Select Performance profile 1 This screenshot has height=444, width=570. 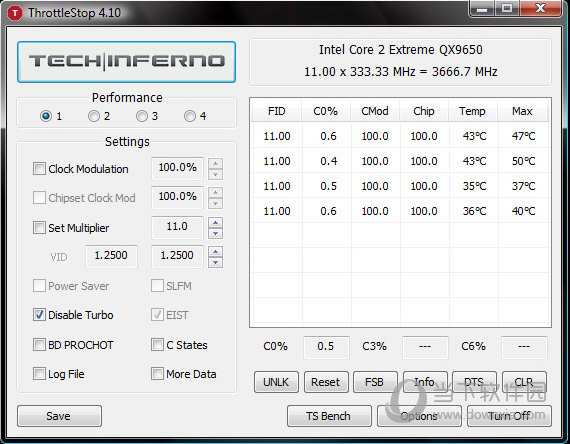(46, 116)
